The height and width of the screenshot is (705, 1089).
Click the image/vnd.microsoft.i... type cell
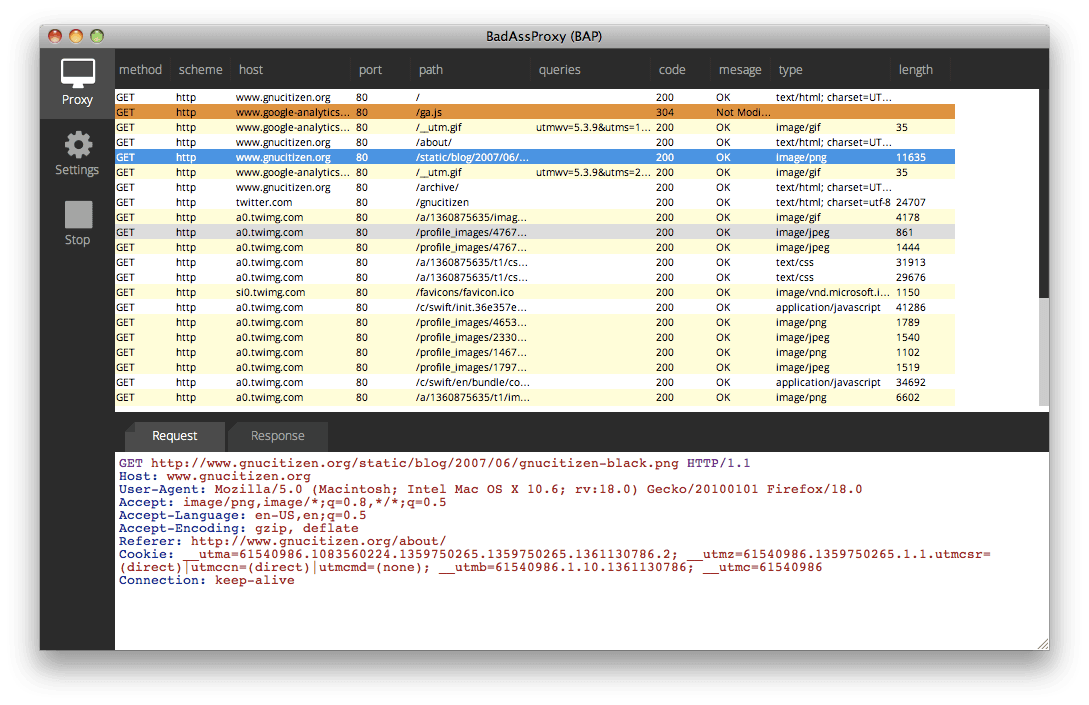832,292
